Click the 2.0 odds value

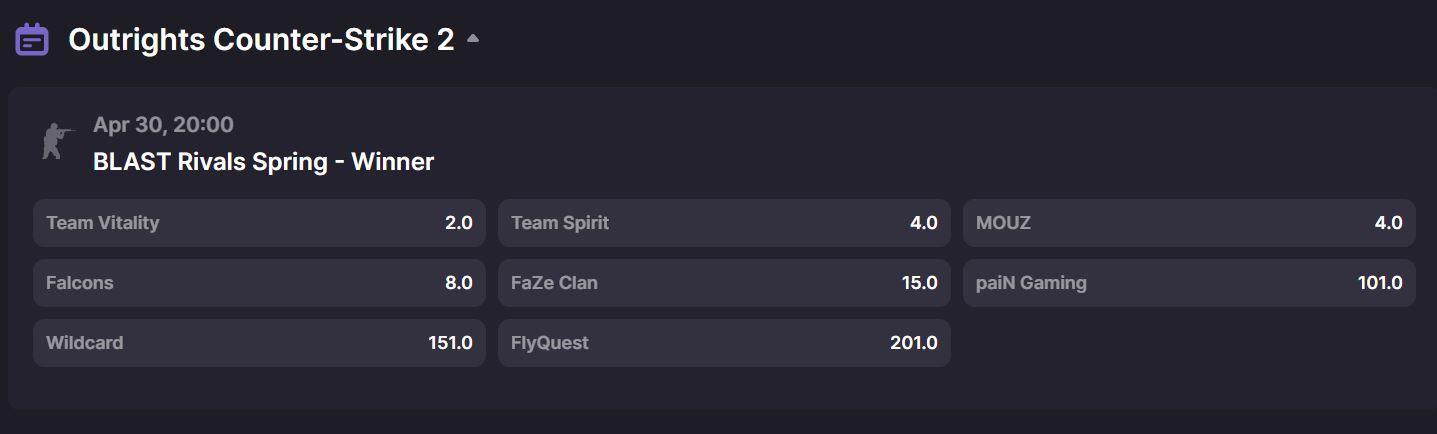coord(458,223)
